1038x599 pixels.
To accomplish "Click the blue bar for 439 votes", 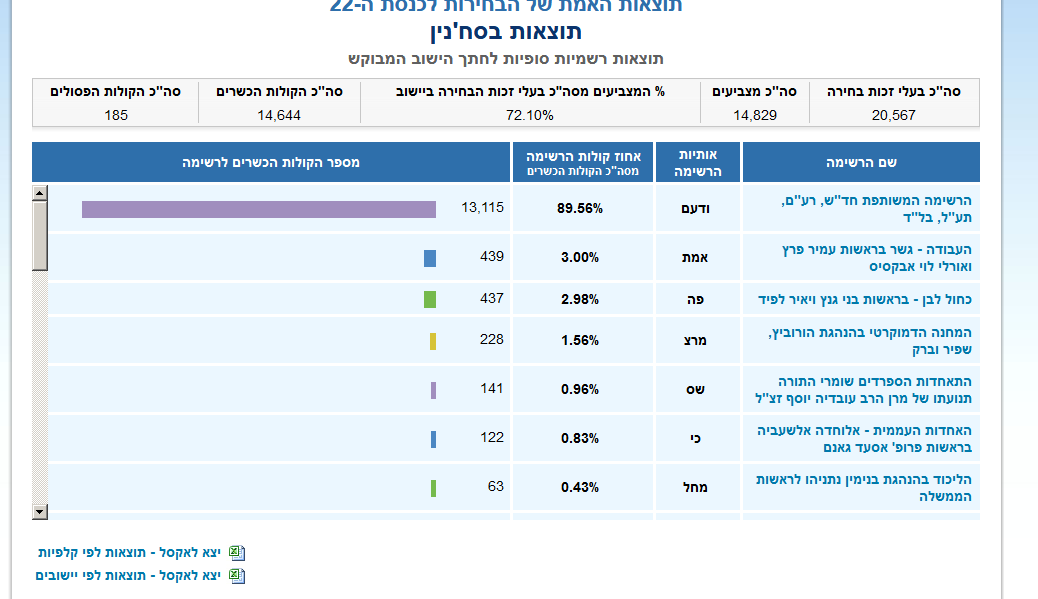I will [x=430, y=258].
